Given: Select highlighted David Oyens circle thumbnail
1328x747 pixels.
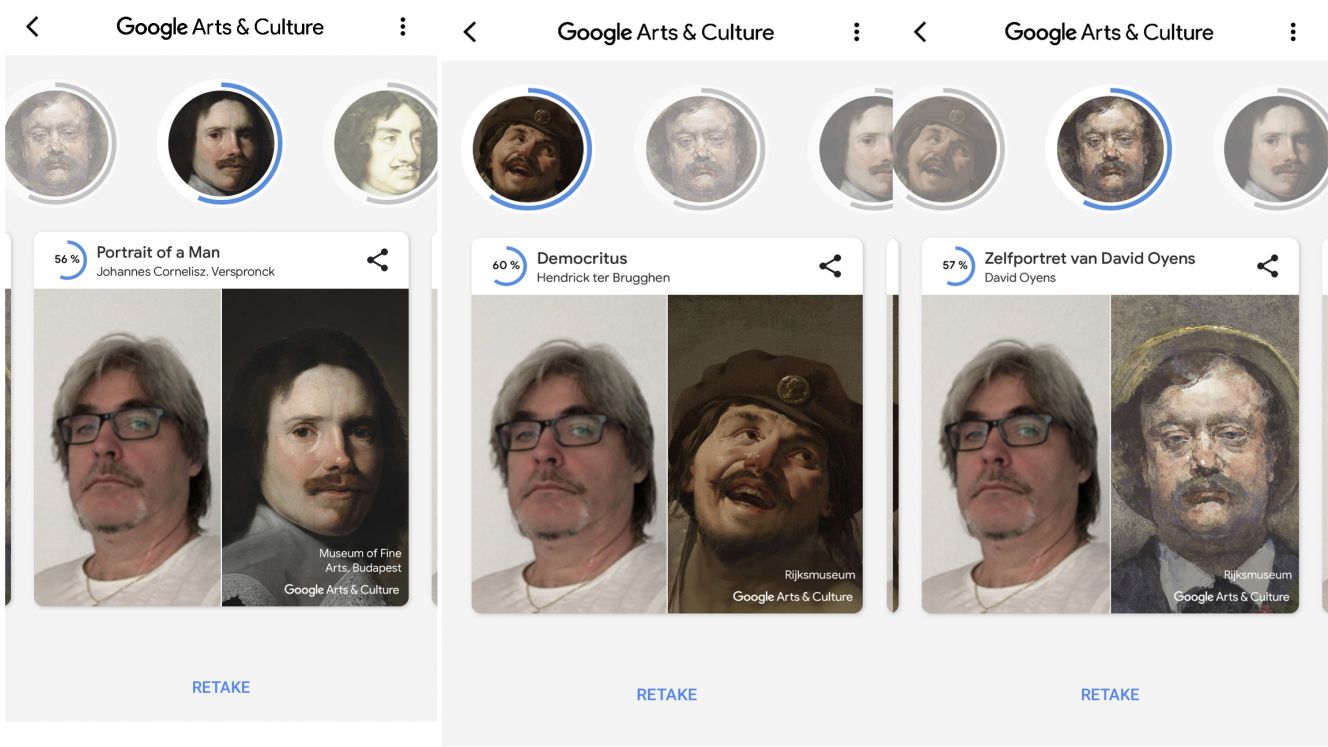Looking at the screenshot, I should [x=1108, y=148].
